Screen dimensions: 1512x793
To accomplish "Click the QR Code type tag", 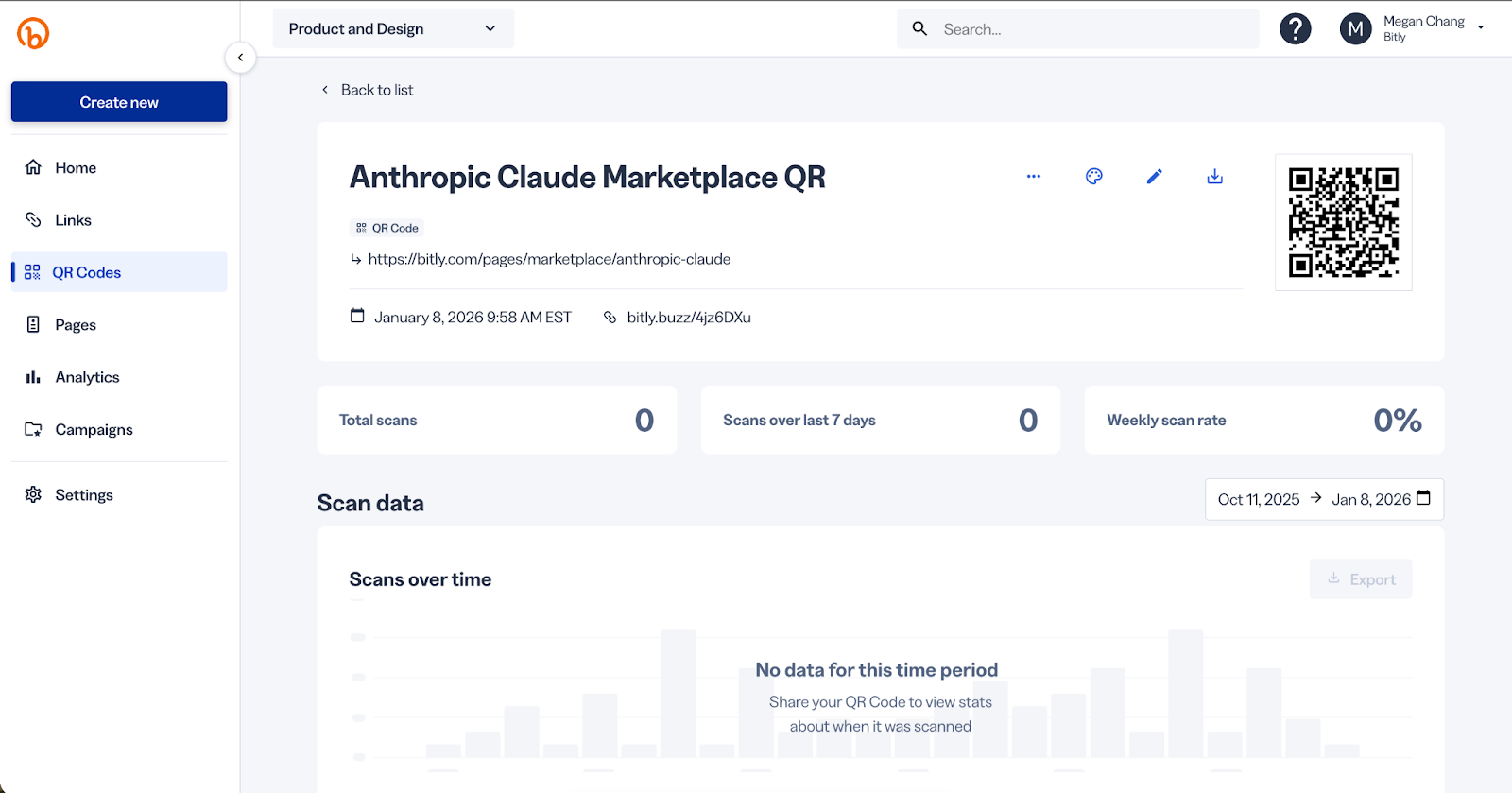I will (x=387, y=228).
